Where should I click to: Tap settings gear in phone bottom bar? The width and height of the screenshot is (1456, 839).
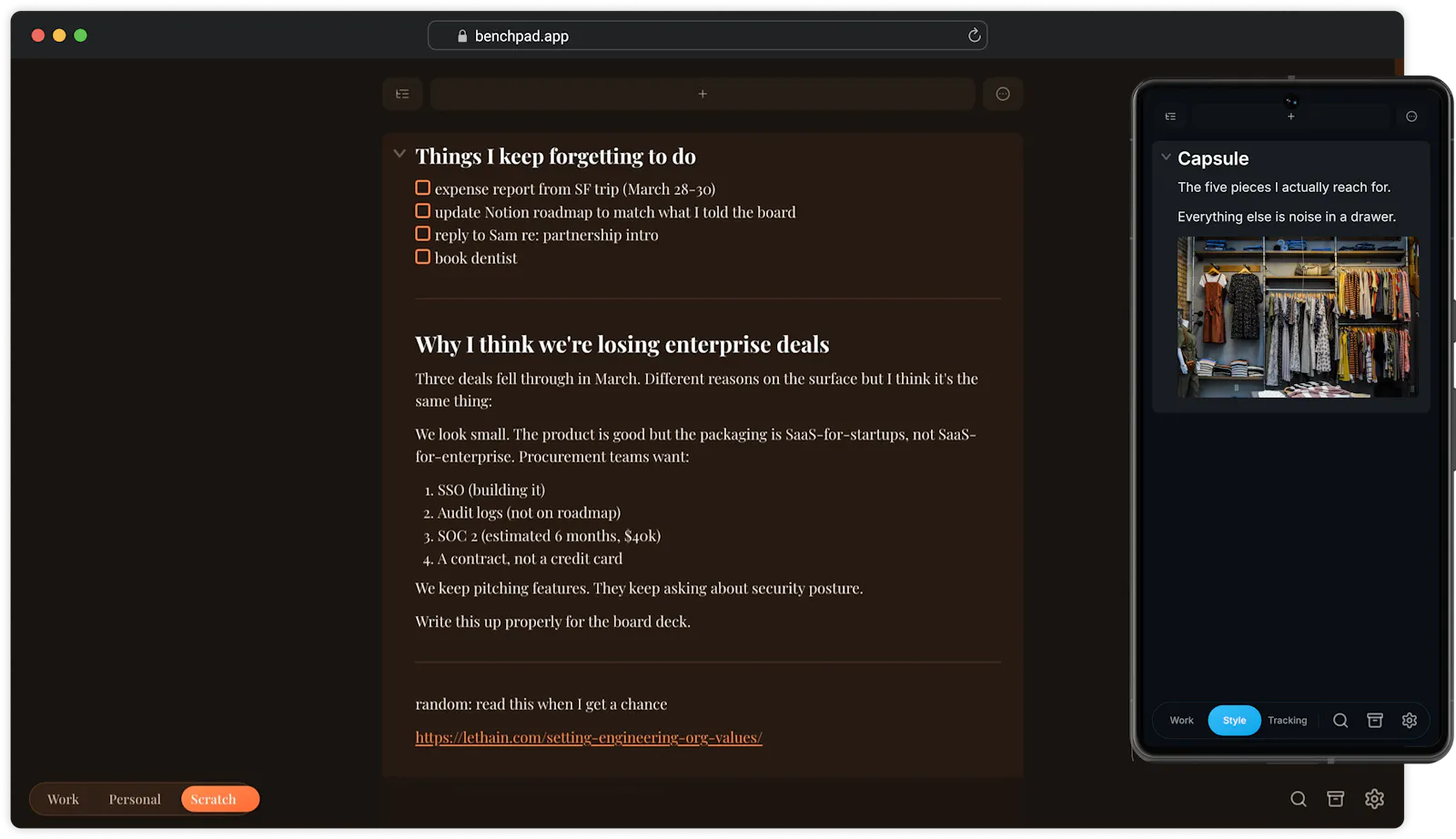click(x=1410, y=721)
